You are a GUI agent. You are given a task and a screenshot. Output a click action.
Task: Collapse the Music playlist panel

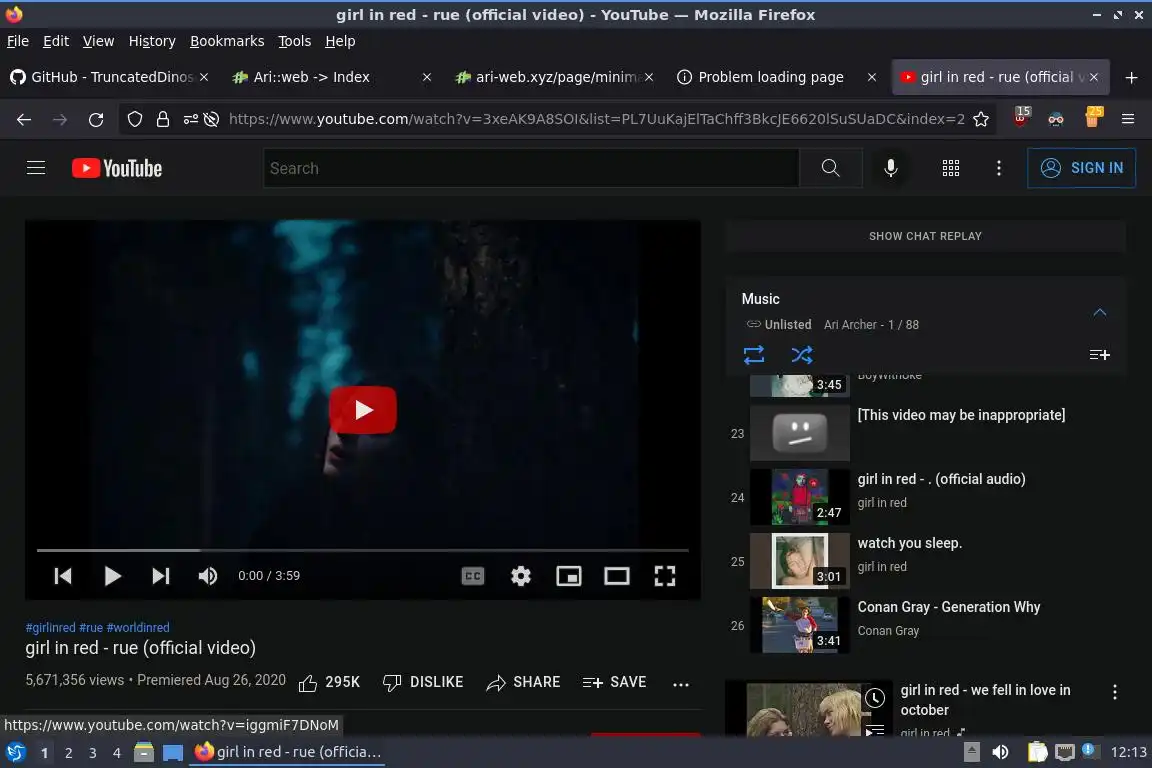click(x=1099, y=312)
